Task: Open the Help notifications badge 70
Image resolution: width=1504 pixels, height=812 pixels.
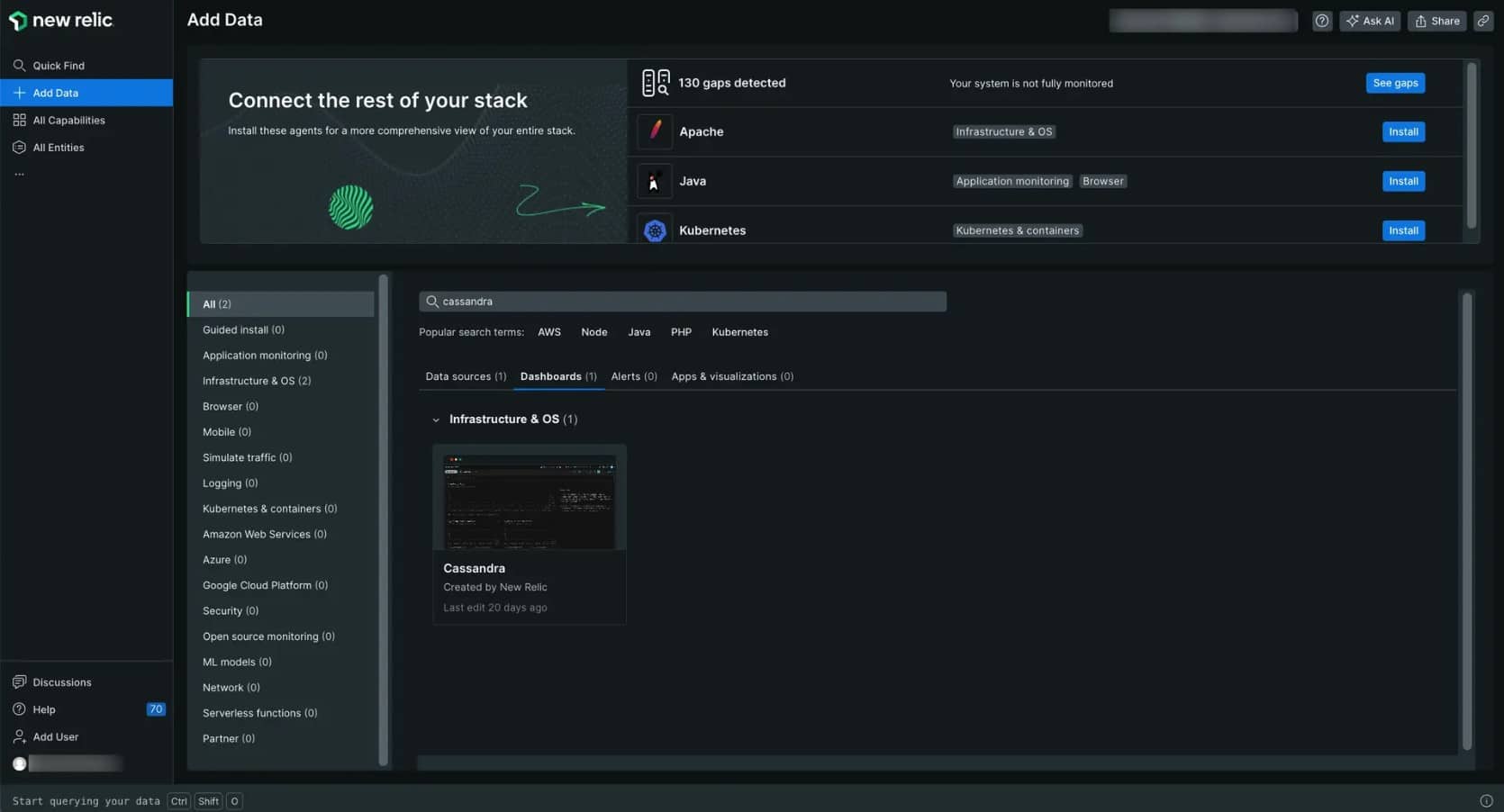Action: [x=156, y=709]
